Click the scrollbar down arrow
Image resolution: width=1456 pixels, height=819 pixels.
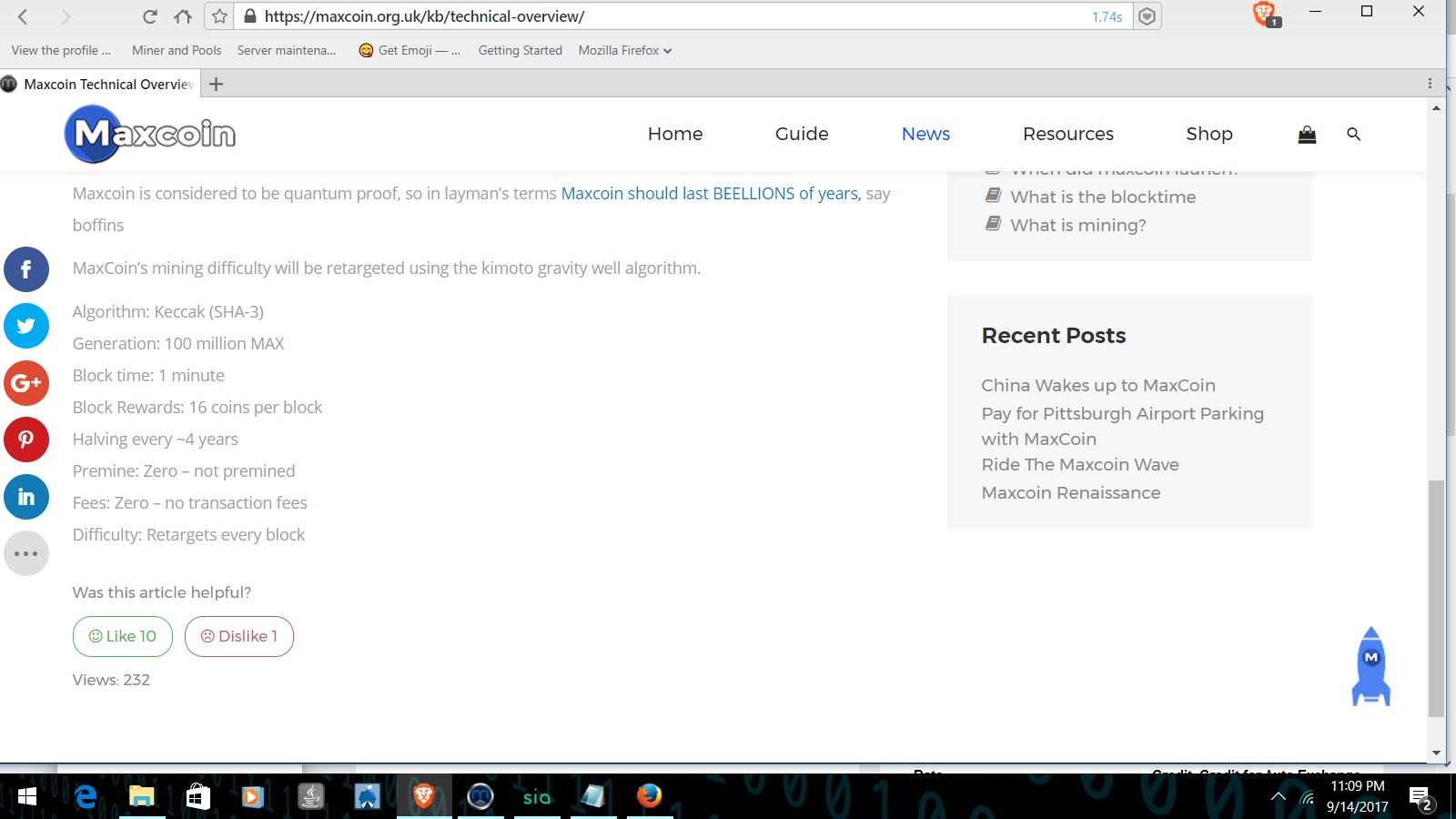pyautogui.click(x=1436, y=753)
